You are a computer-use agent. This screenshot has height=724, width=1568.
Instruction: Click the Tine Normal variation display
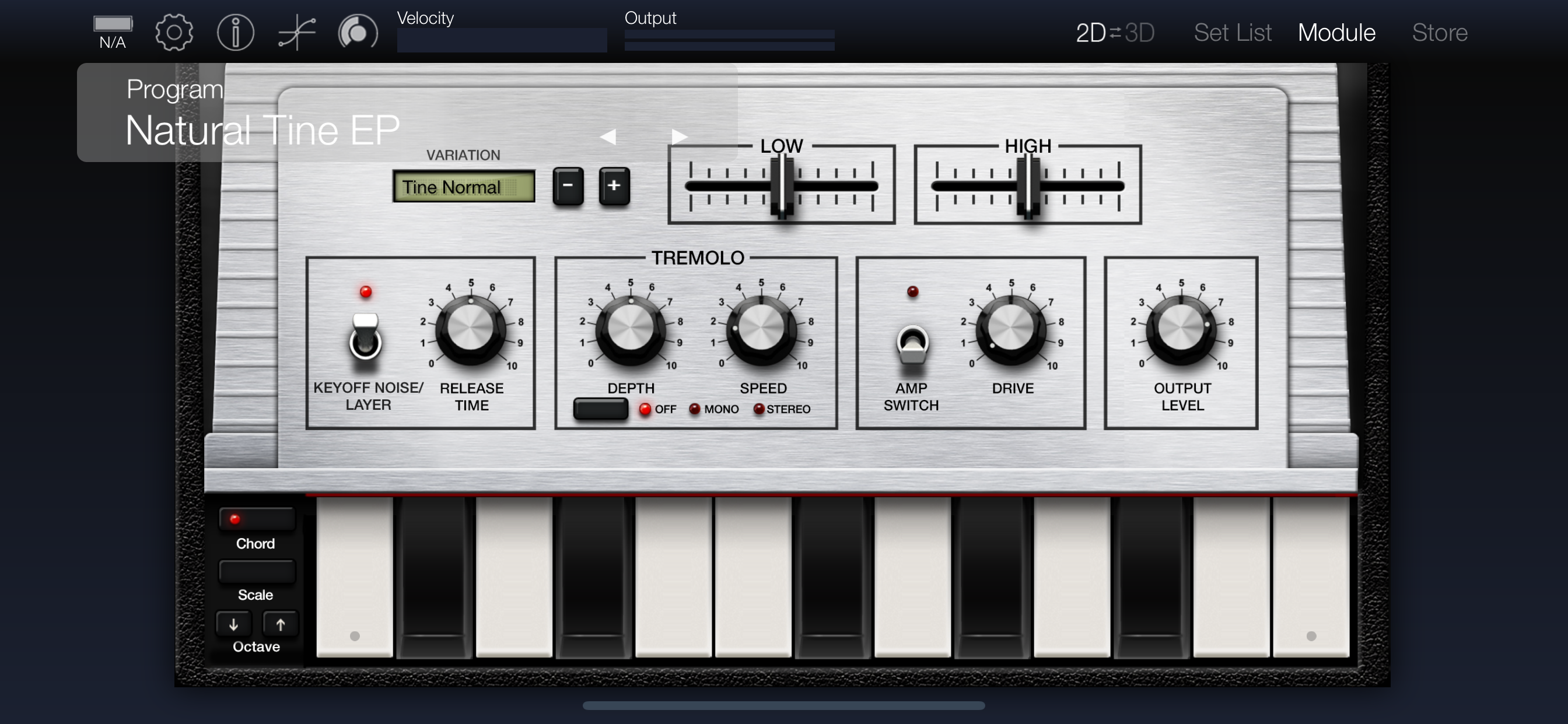pos(464,186)
